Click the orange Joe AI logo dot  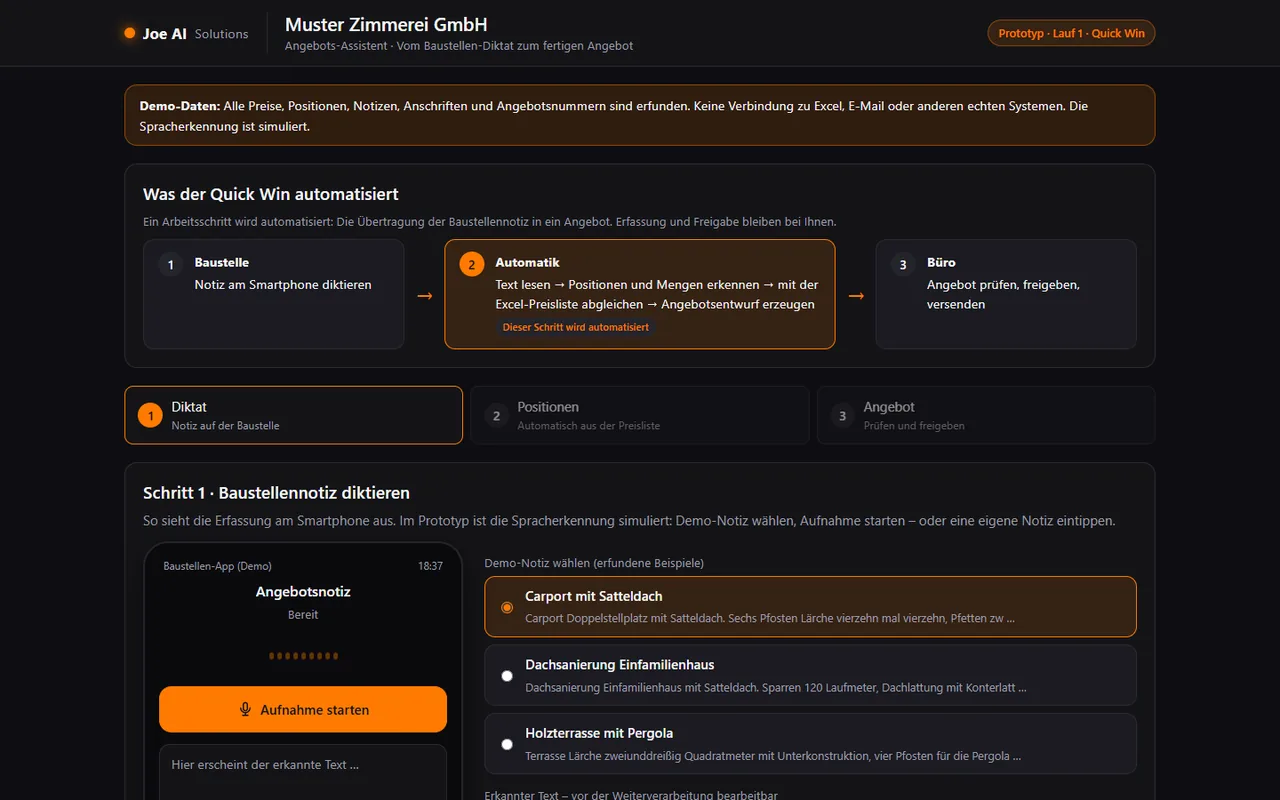tap(130, 33)
